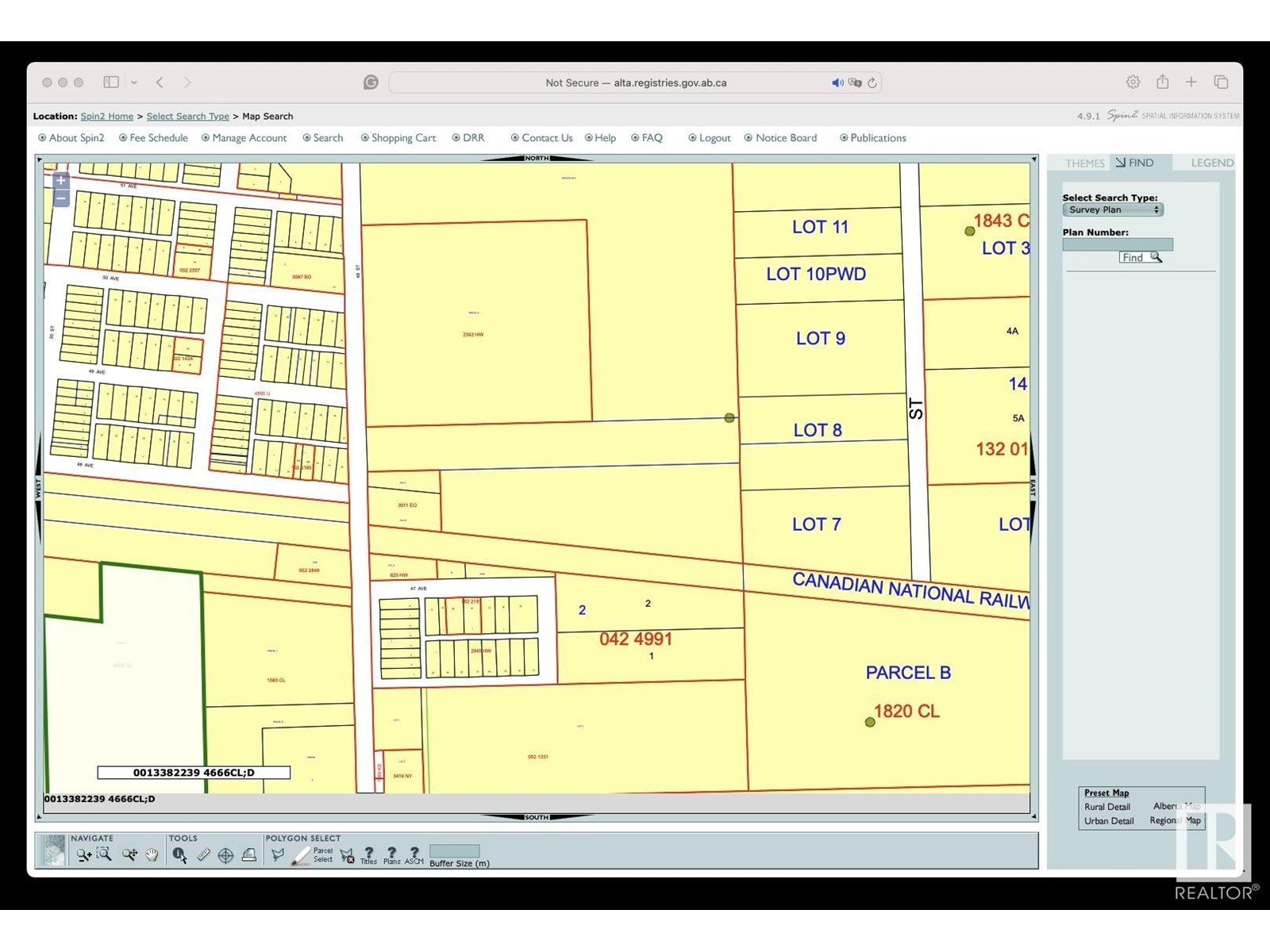
Task: Click the map zoom in plus button
Action: pos(61,181)
